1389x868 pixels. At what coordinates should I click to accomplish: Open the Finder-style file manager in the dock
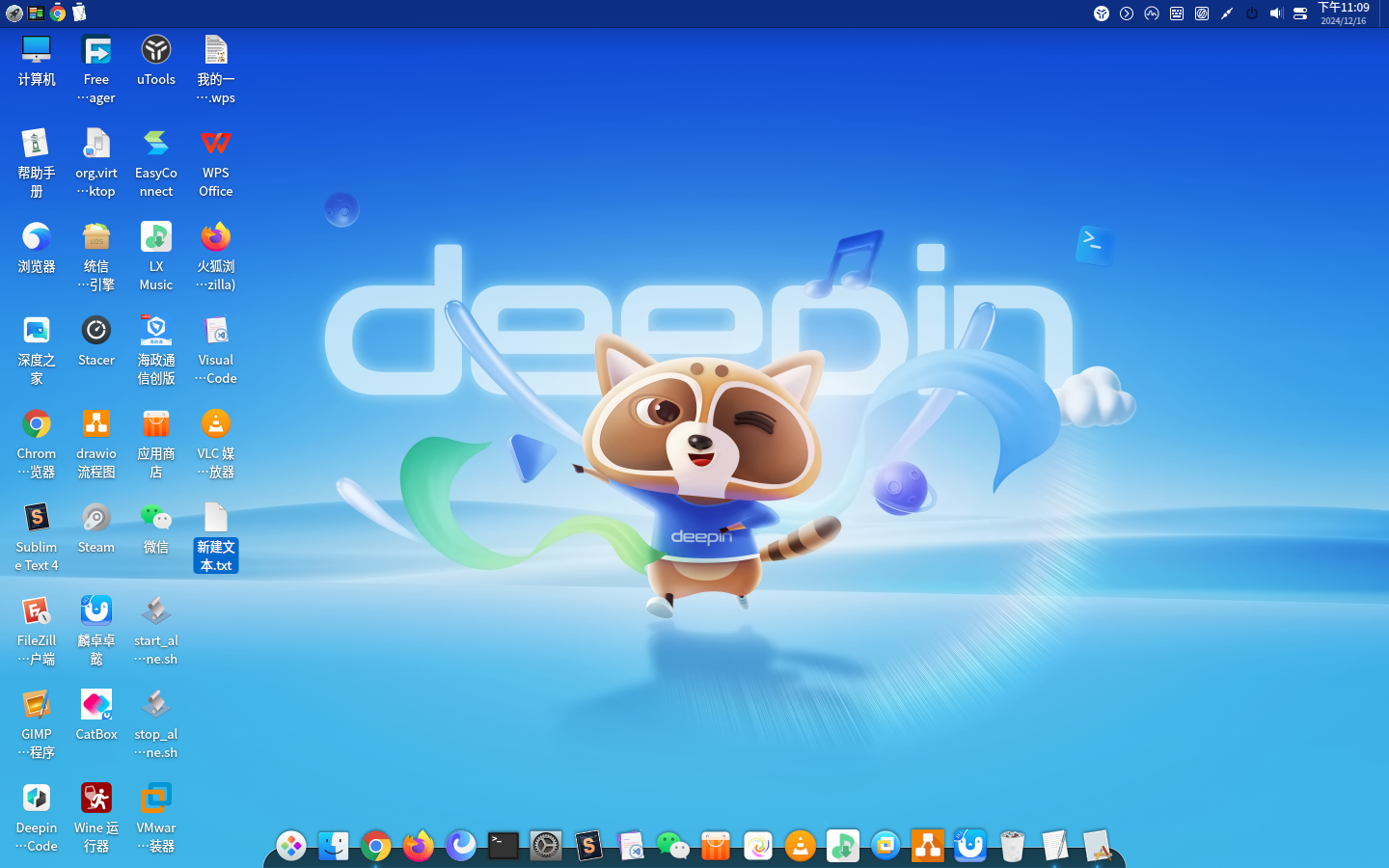pyautogui.click(x=334, y=846)
